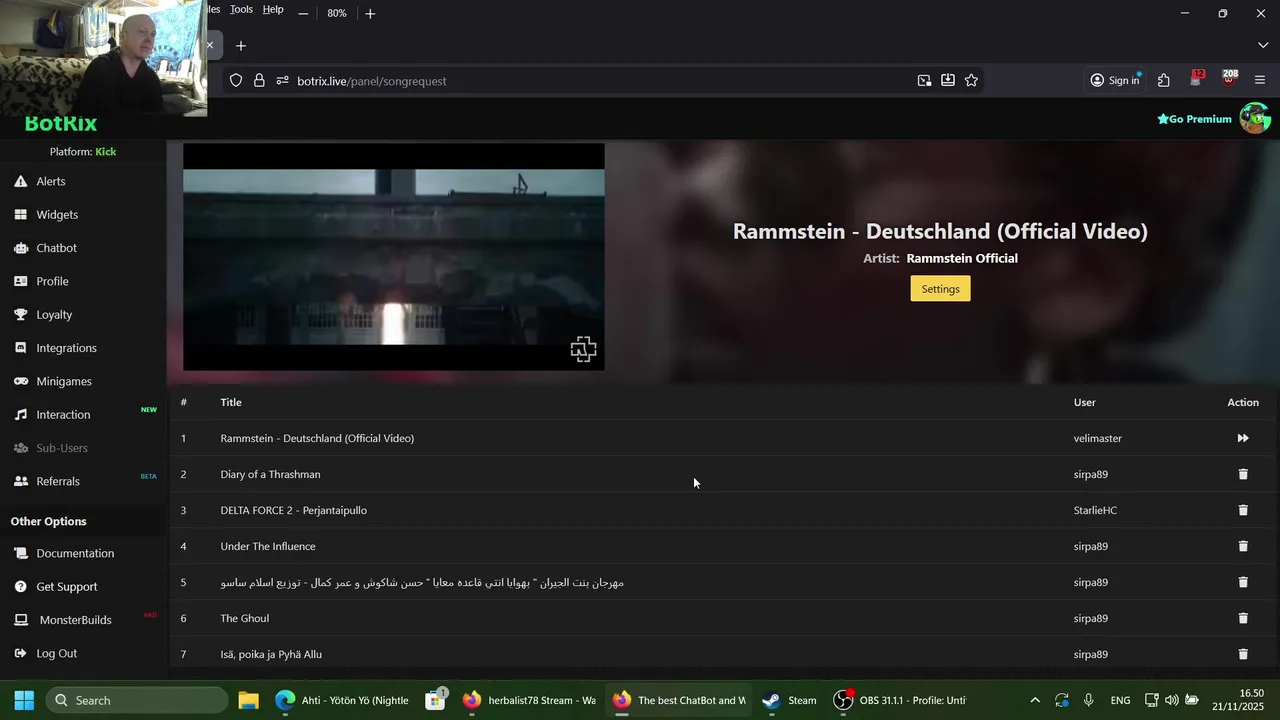This screenshot has width=1280, height=720.
Task: Click the site shield tracking protection icon
Action: pyautogui.click(x=236, y=80)
